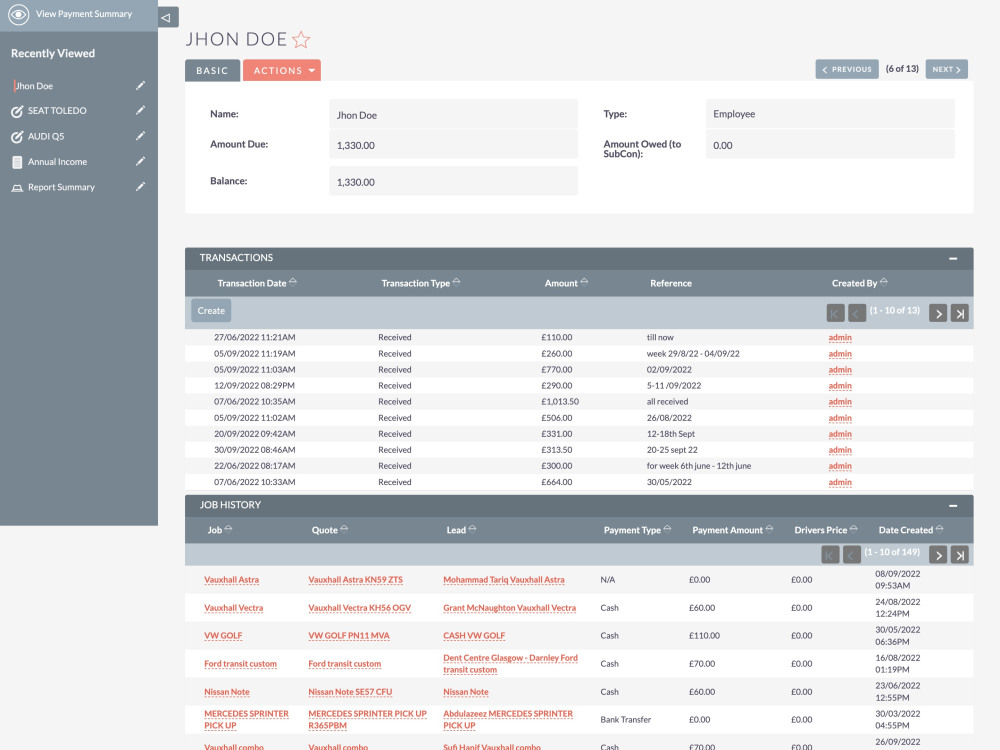Click the Amount Due field 1,330.00
This screenshot has height=750, width=1000.
(453, 145)
